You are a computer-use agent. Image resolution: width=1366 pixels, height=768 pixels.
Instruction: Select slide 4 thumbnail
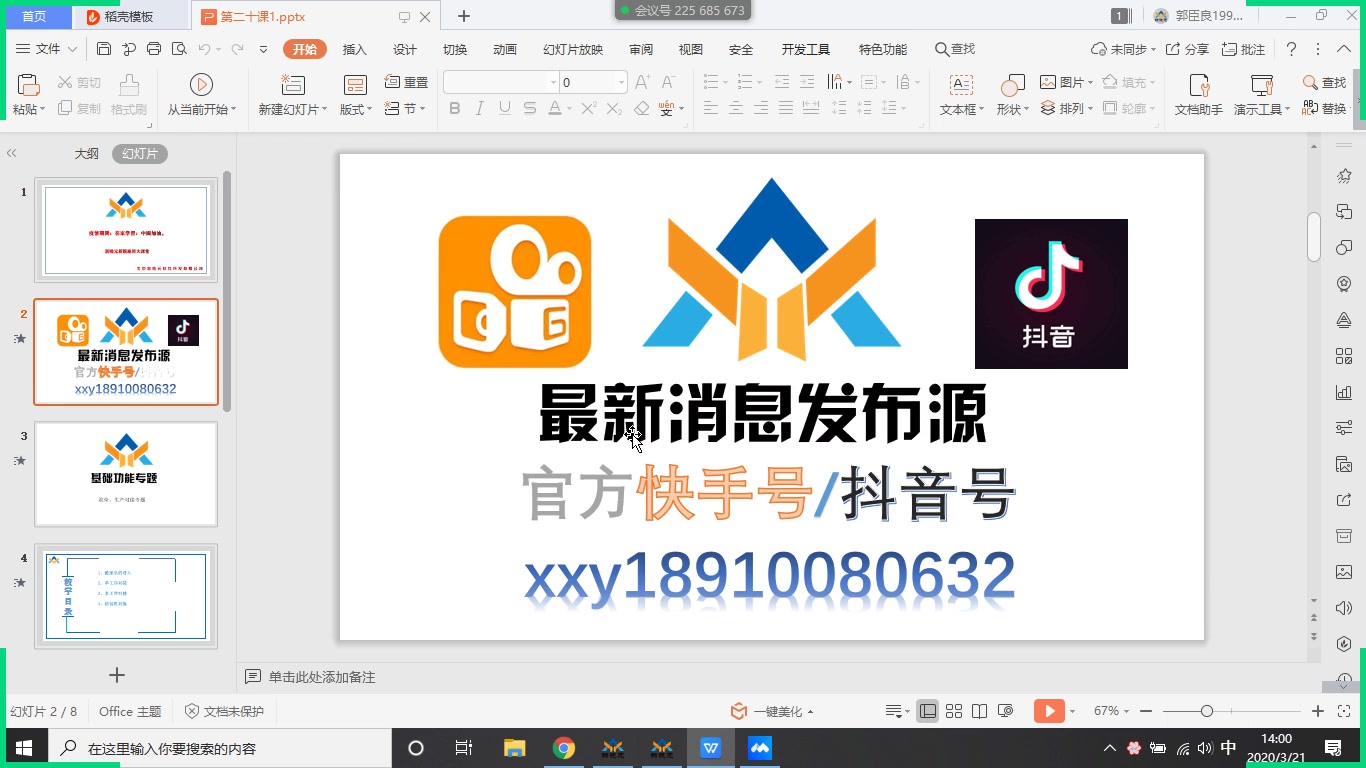[126, 596]
